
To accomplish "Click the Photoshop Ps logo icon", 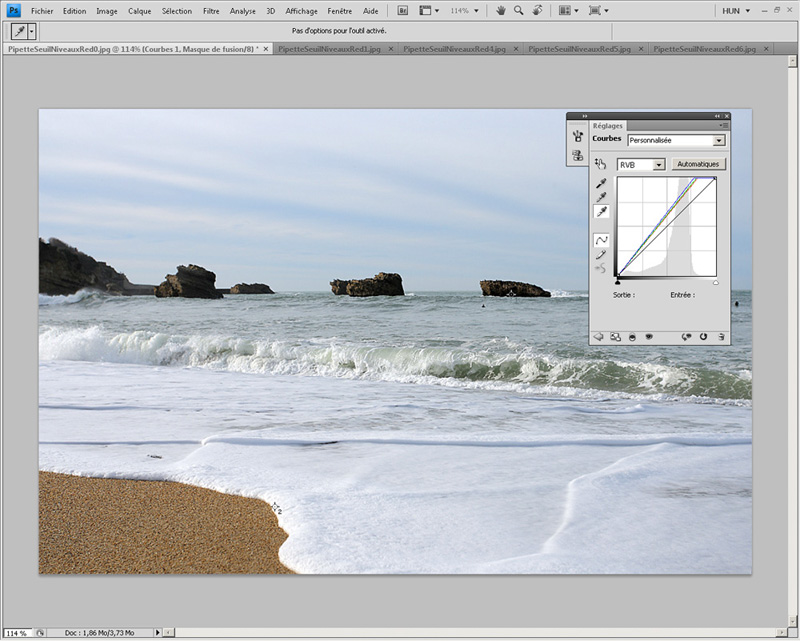I will coord(14,10).
